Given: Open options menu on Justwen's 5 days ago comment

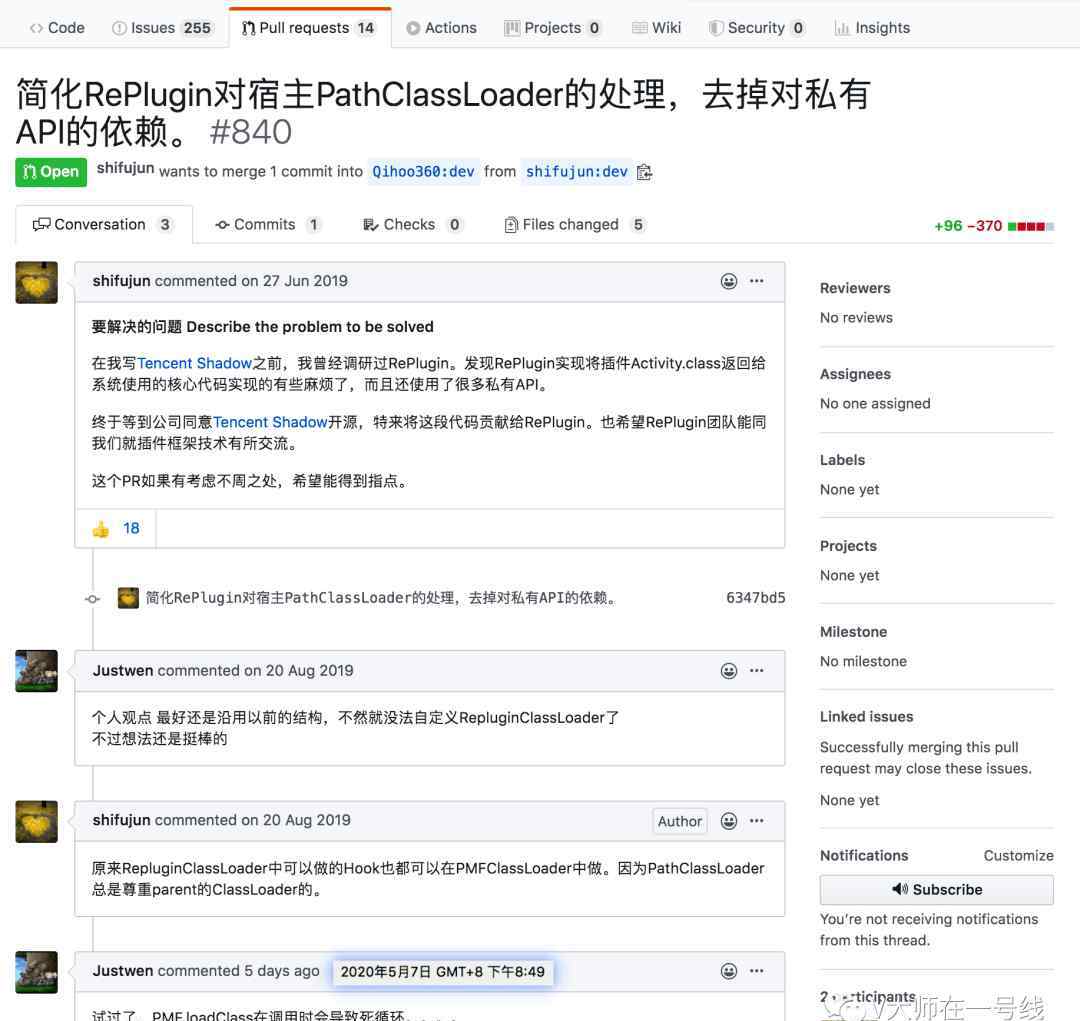Looking at the screenshot, I should 756,971.
